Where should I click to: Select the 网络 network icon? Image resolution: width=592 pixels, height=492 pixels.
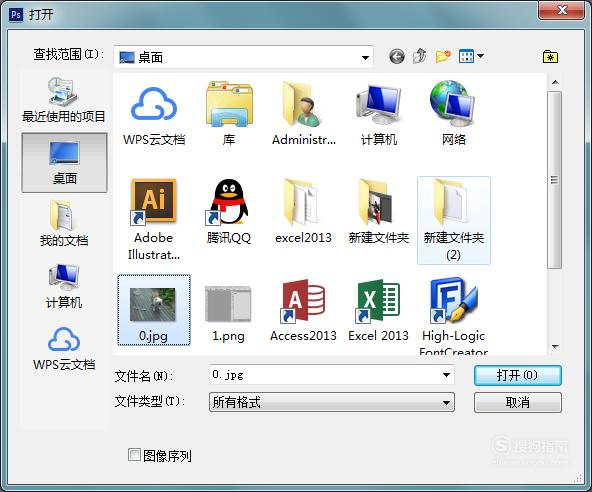click(x=453, y=114)
